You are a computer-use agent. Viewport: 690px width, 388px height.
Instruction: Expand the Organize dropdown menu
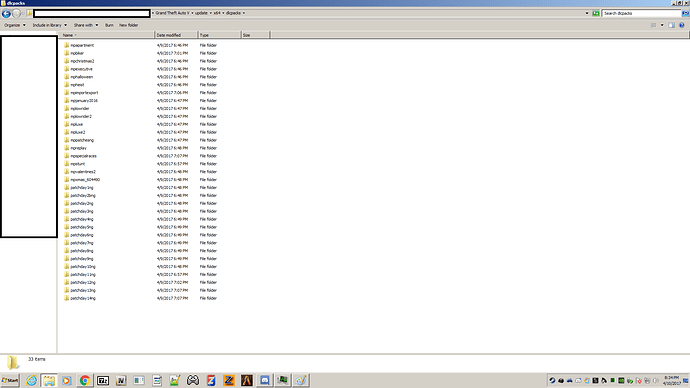(15, 25)
